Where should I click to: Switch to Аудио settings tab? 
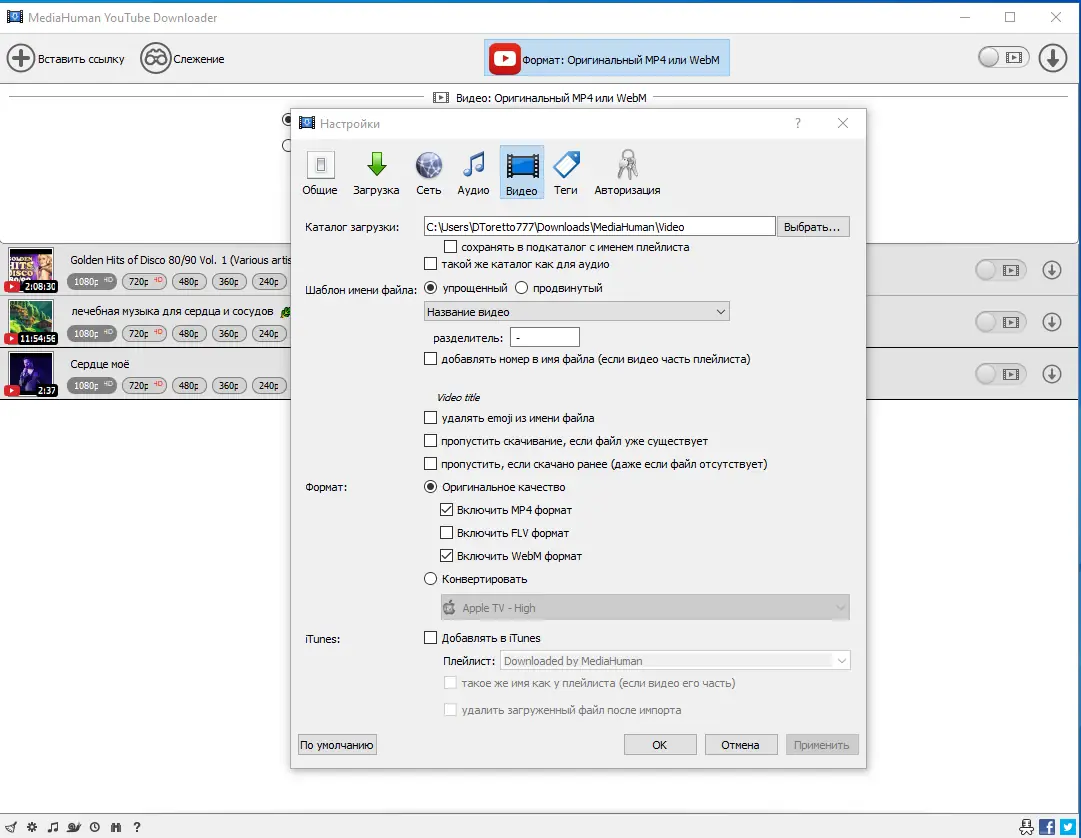pos(473,172)
